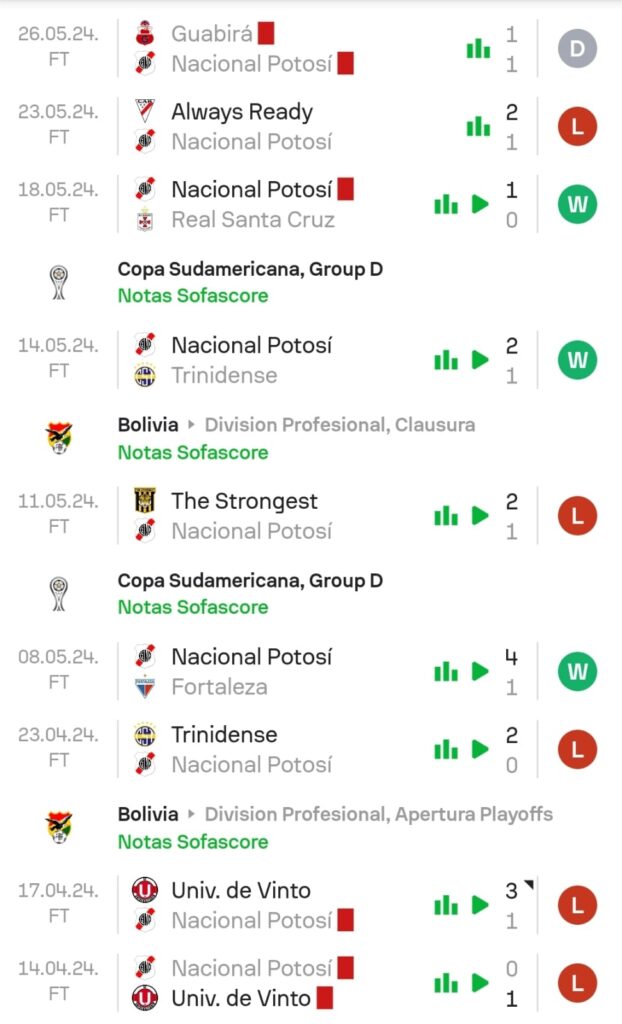Click the Always Ready team crest
Image resolution: width=622 pixels, height=1024 pixels.
tap(145, 111)
